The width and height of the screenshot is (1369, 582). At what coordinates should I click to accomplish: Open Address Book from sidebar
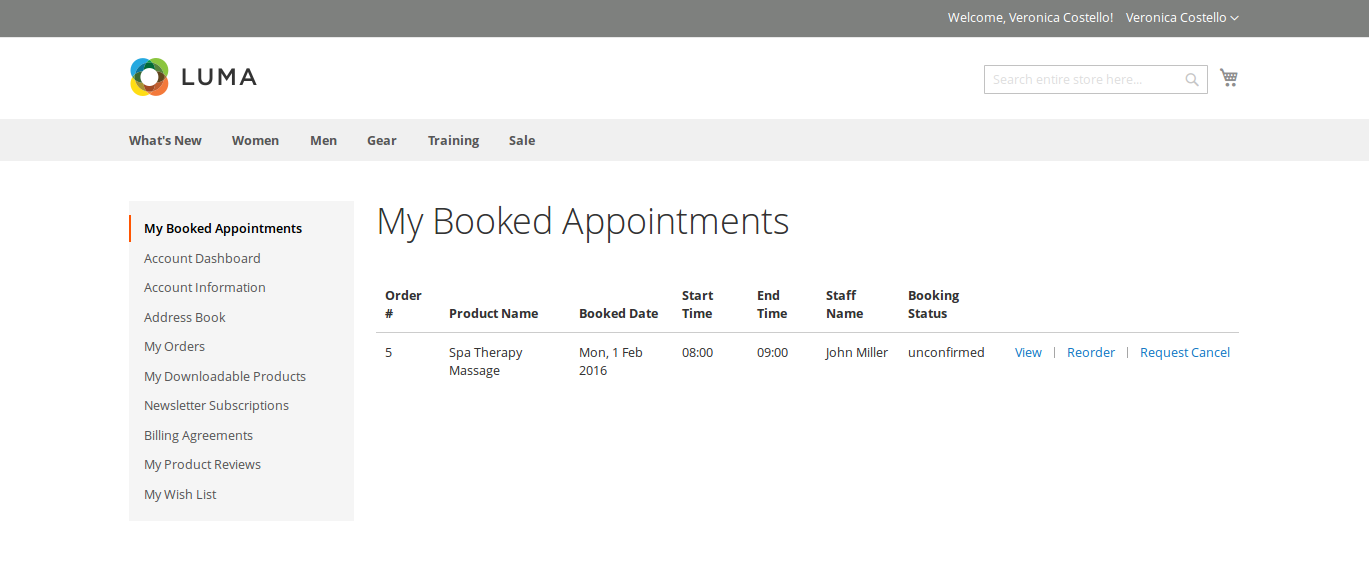pos(185,318)
